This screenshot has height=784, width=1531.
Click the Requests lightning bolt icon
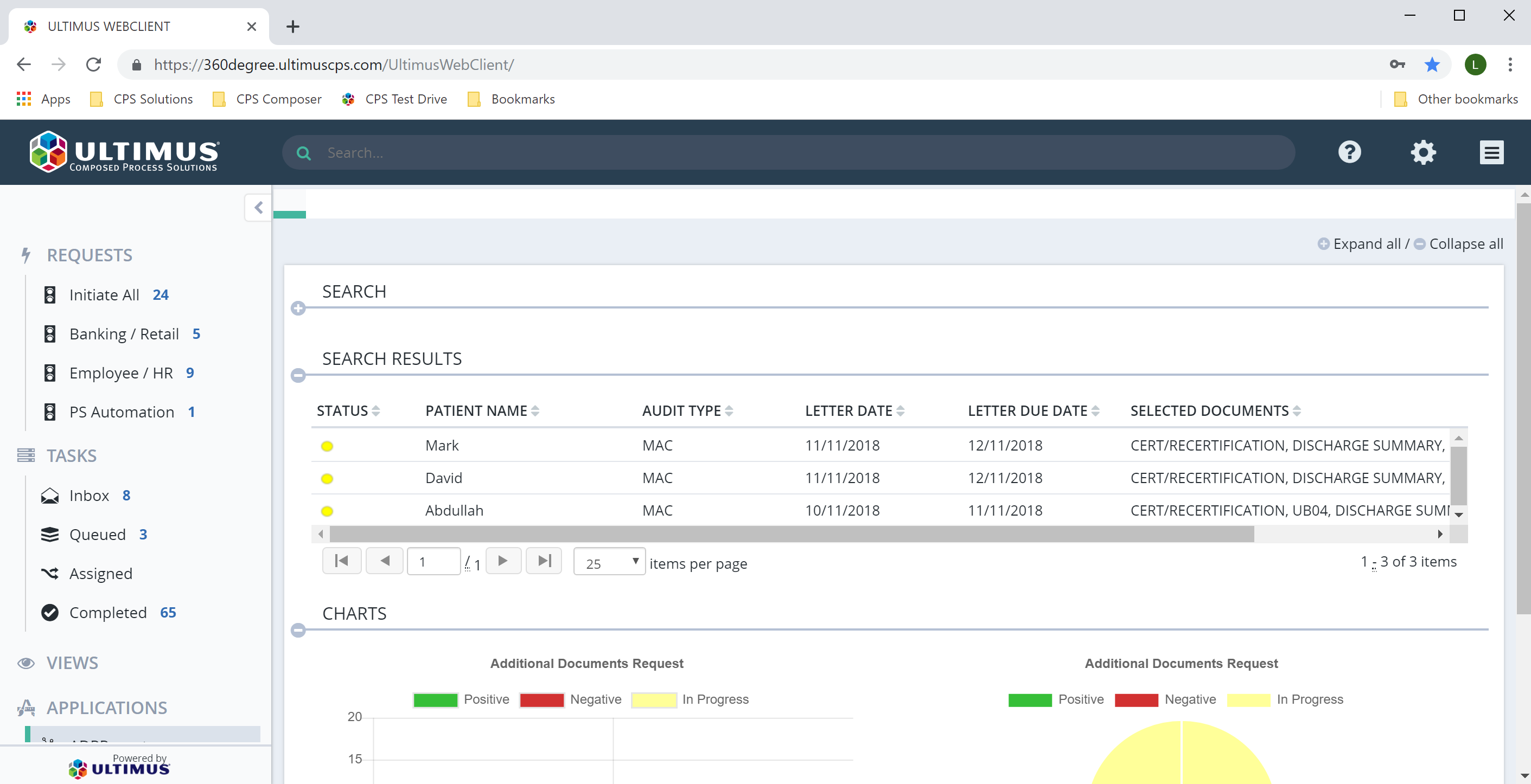click(x=25, y=255)
